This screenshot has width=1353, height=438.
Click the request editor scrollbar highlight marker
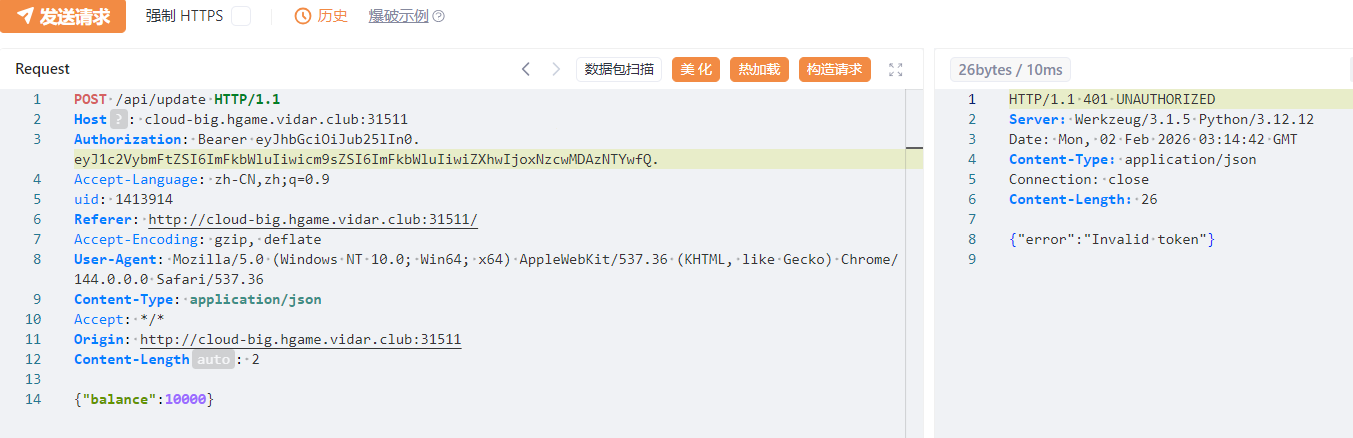click(914, 149)
